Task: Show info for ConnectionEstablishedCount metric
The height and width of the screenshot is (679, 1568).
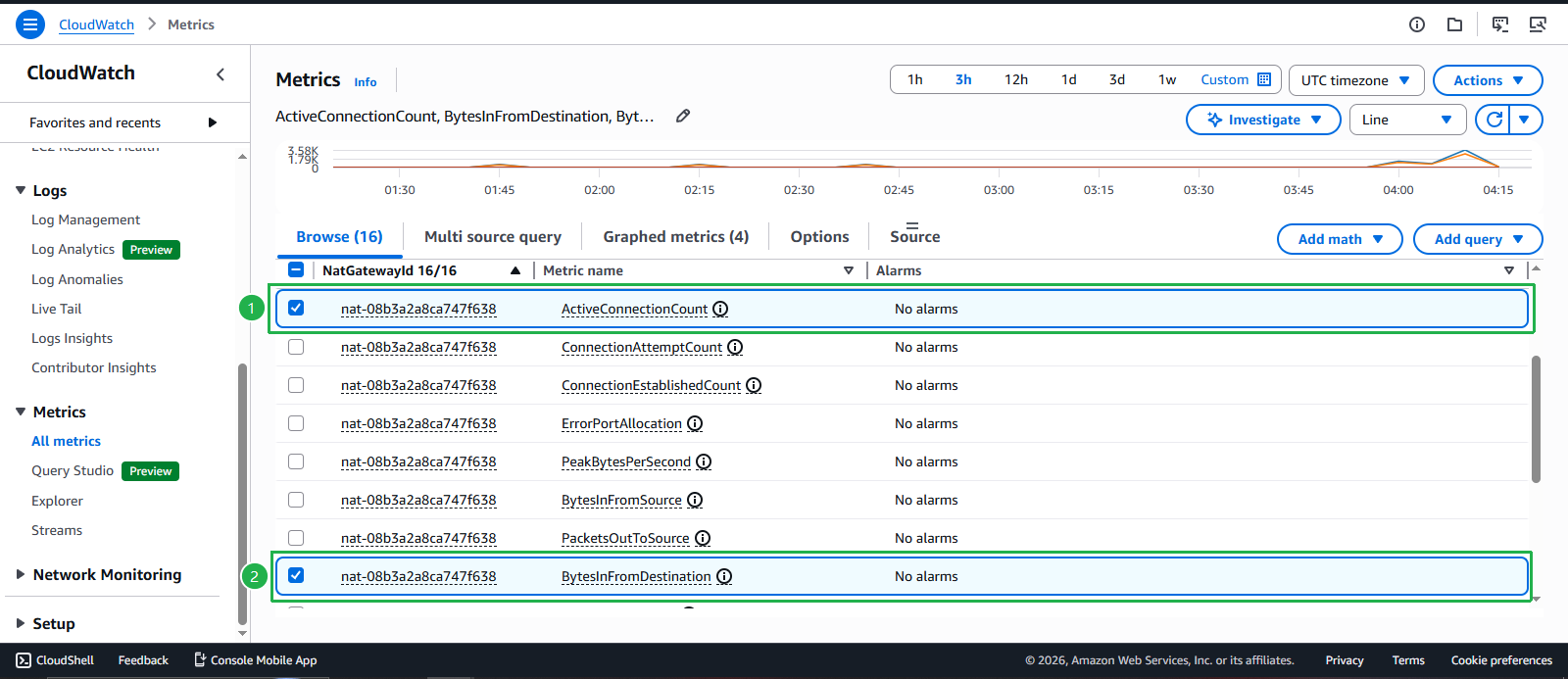Action: tap(754, 385)
